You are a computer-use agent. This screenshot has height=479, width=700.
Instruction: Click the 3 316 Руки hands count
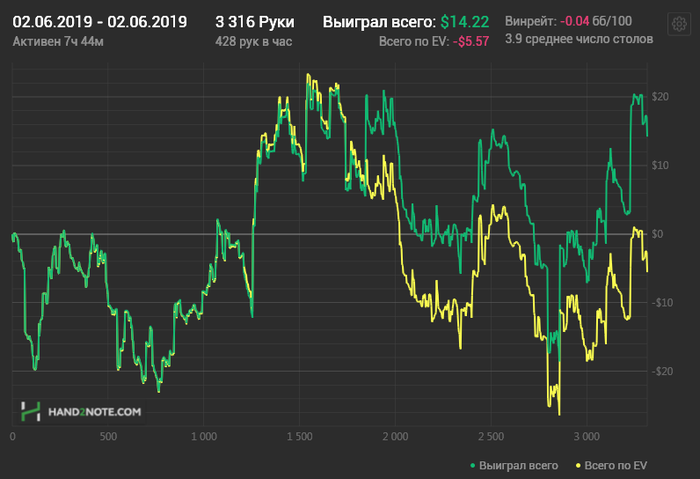(255, 21)
